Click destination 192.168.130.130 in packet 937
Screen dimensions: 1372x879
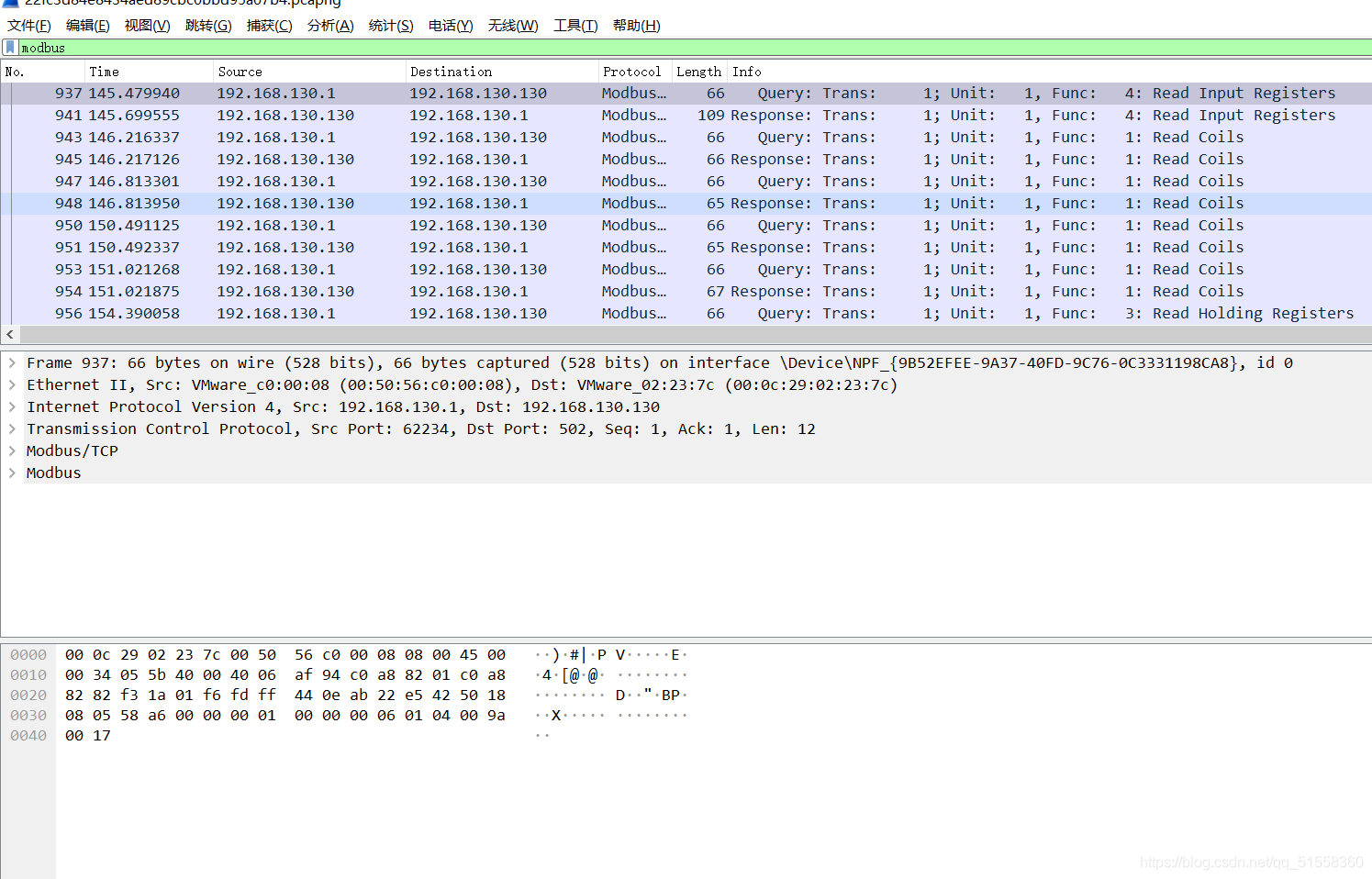point(478,94)
